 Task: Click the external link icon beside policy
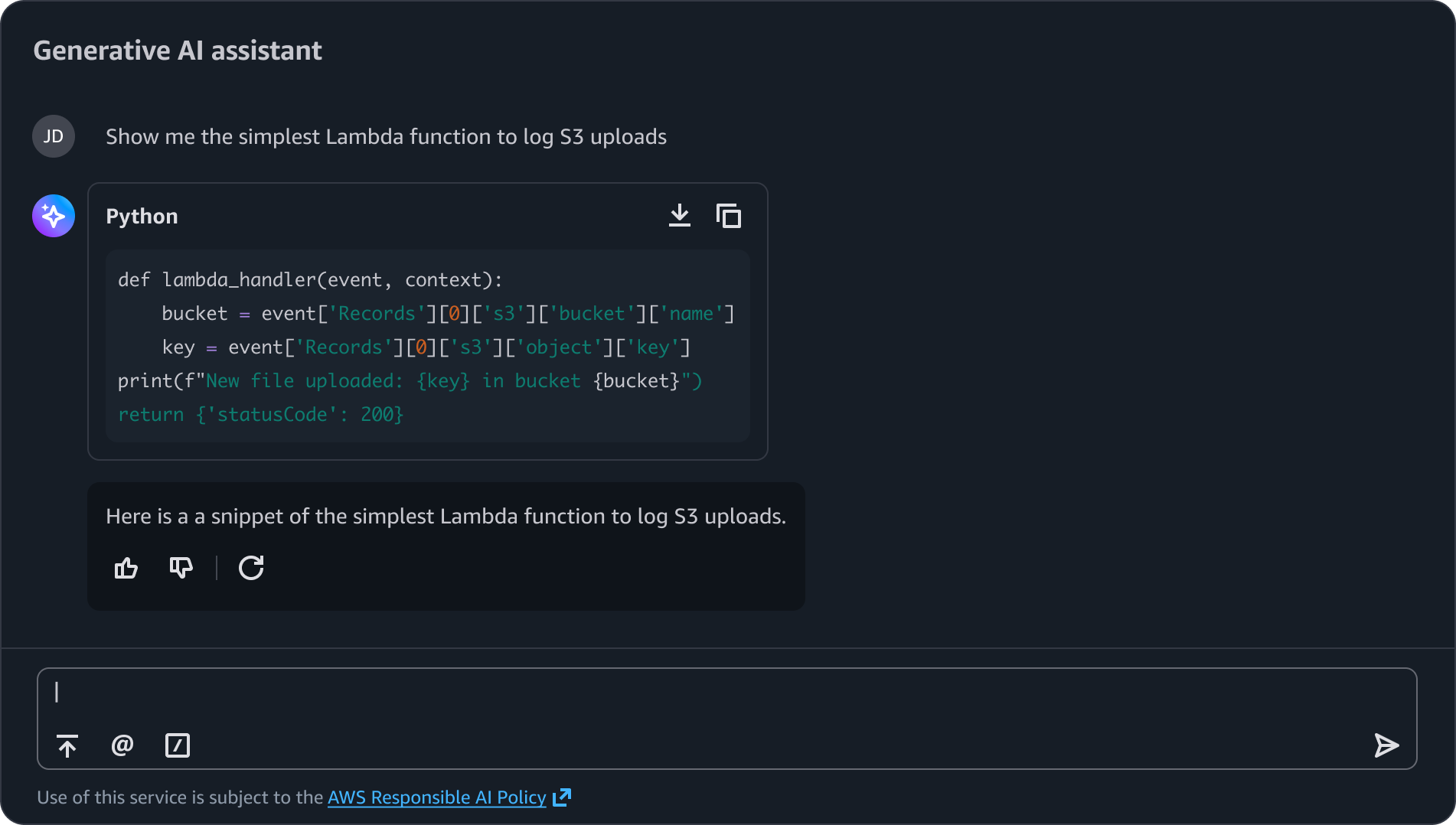562,797
